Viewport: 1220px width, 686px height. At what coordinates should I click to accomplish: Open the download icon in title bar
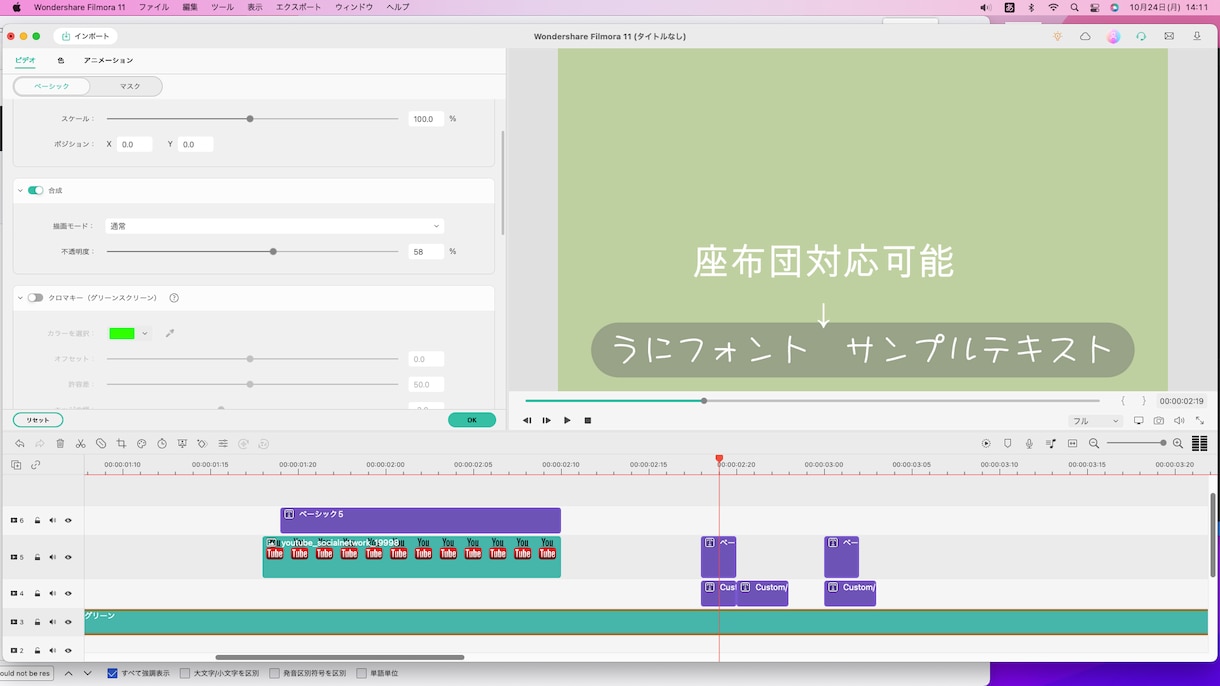click(x=1197, y=36)
